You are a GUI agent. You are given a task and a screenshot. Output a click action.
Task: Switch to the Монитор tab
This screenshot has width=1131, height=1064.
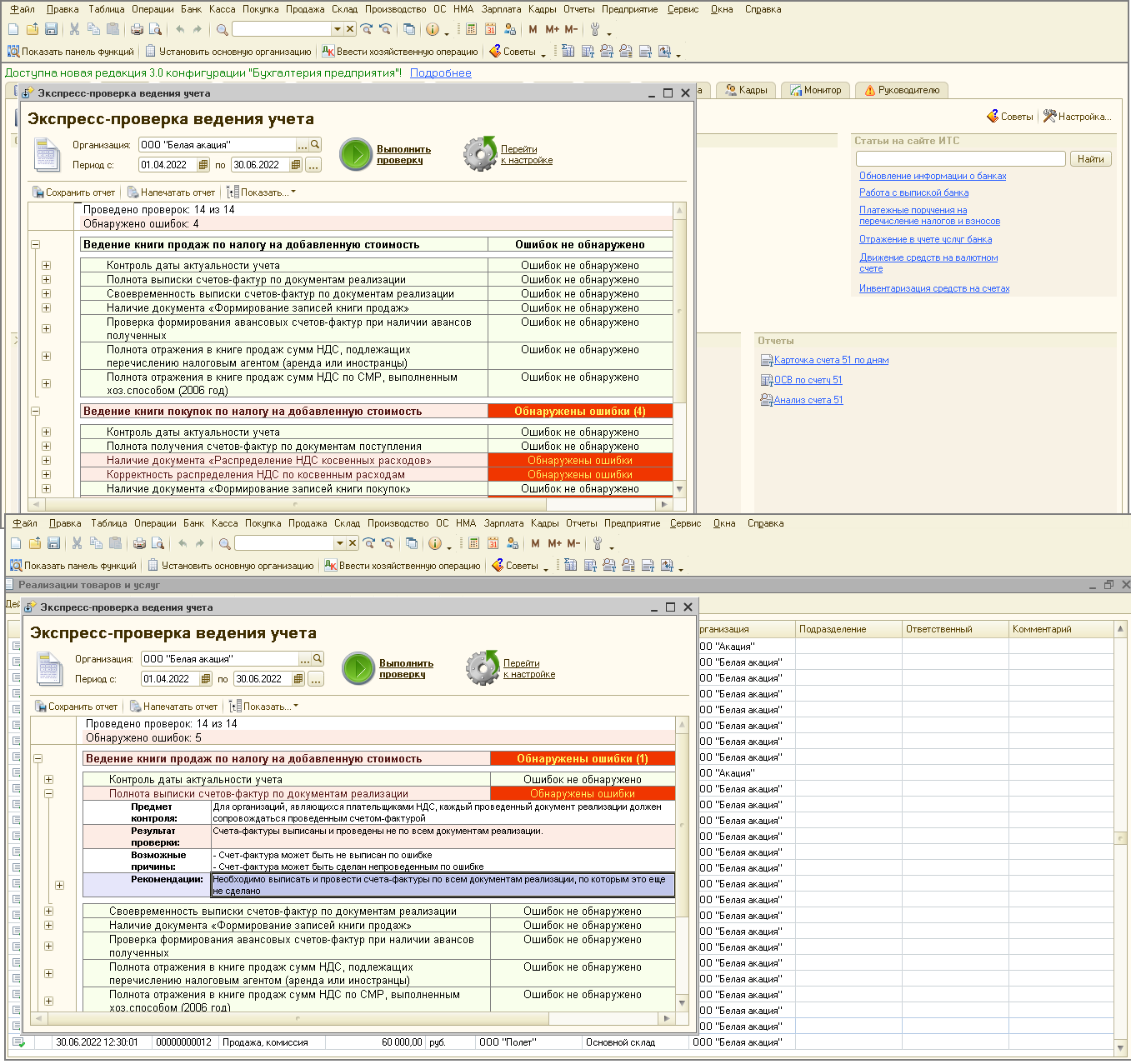[816, 90]
